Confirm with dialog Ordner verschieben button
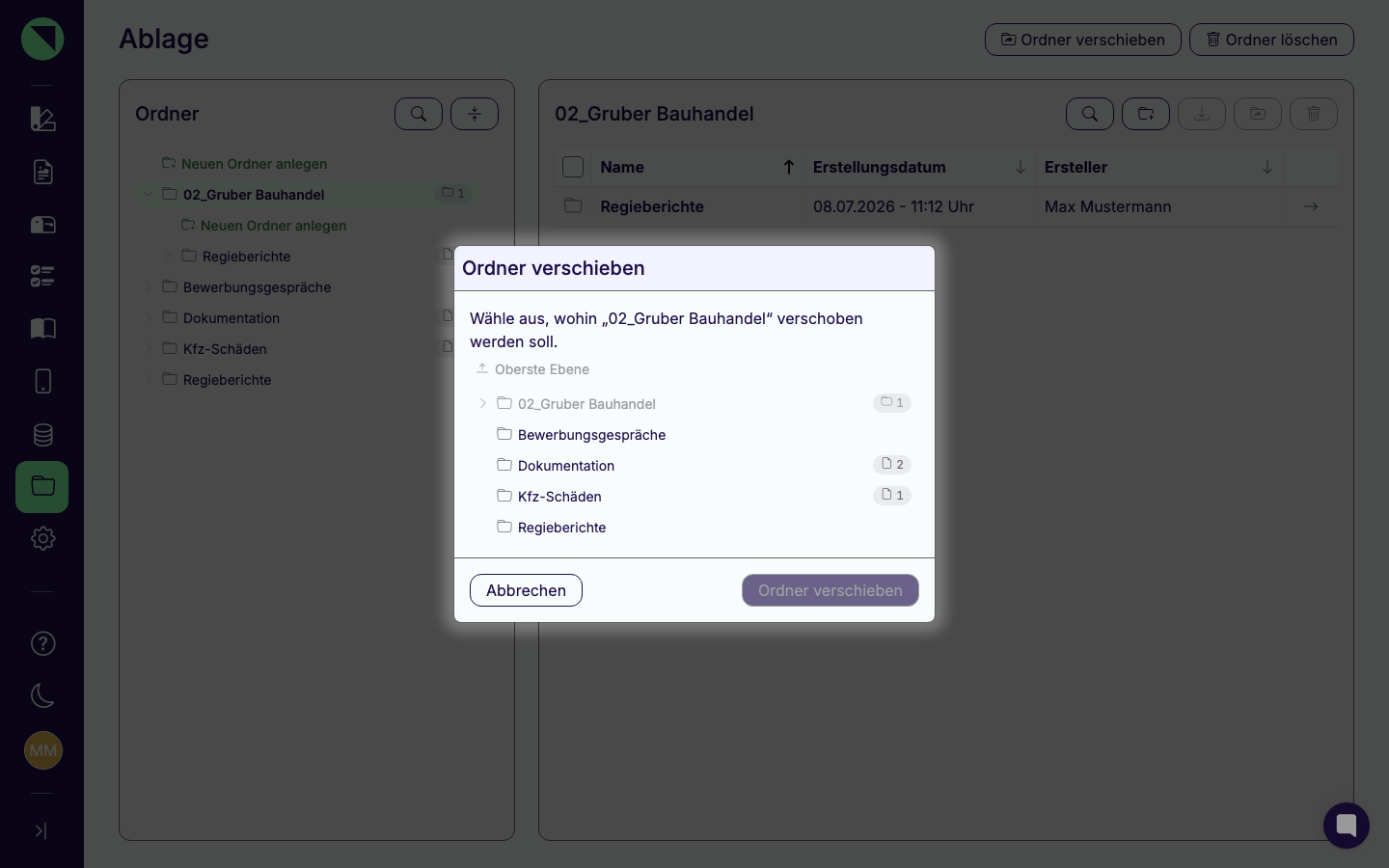 coord(831,590)
